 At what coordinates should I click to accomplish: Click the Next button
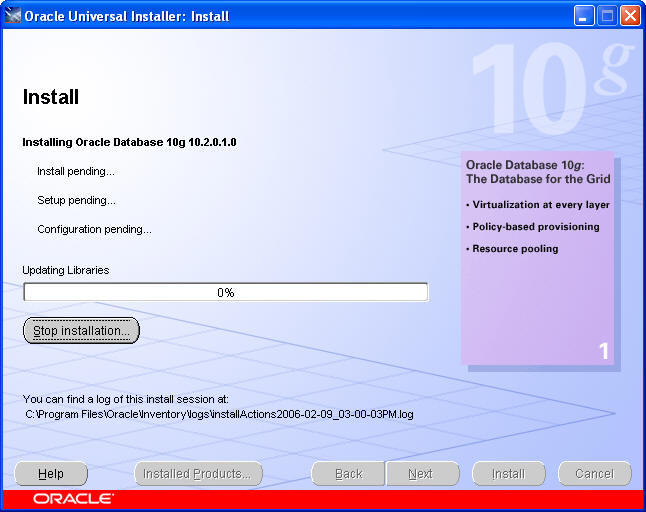point(422,474)
